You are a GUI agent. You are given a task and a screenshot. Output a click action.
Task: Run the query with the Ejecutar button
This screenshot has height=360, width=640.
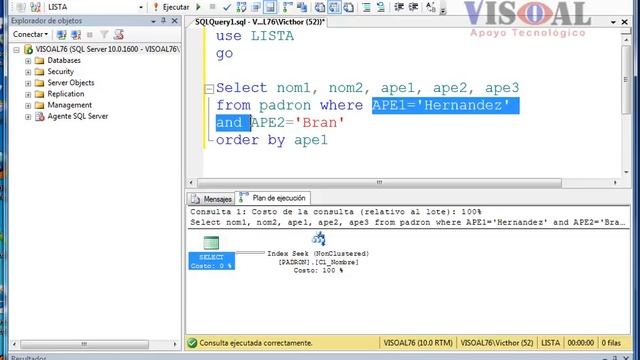pyautogui.click(x=171, y=7)
